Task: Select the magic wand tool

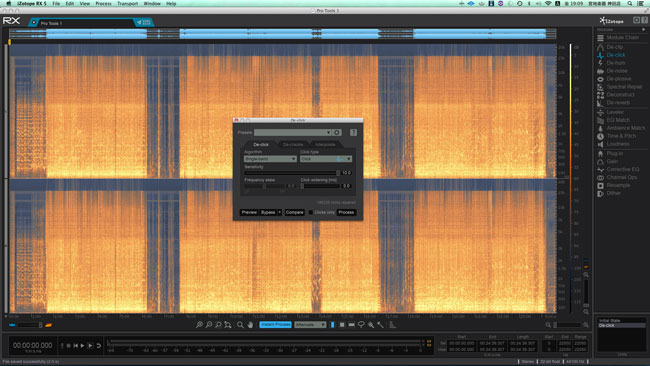Action: tap(380, 325)
